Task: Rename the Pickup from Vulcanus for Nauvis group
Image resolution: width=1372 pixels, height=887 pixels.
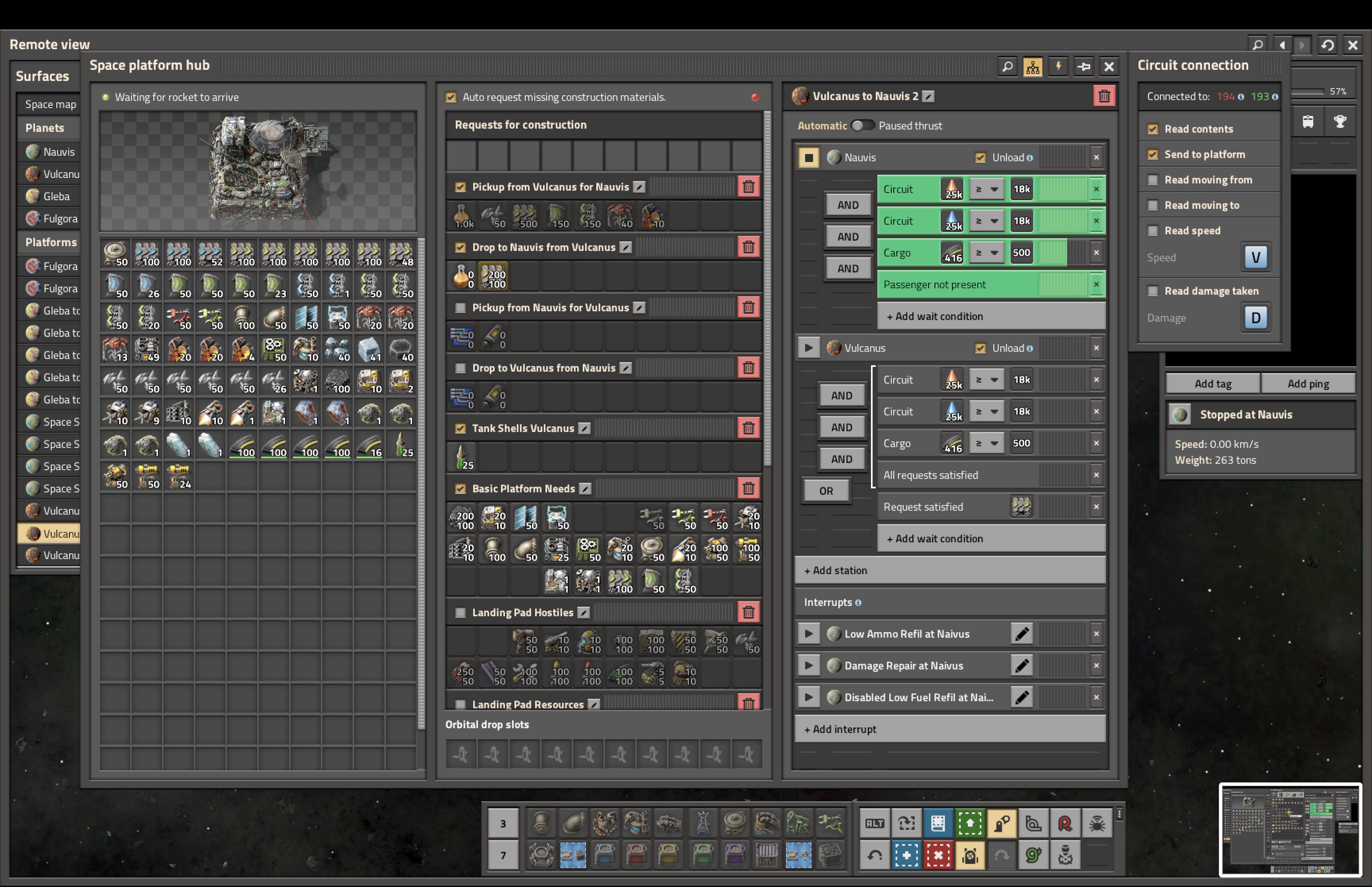Action: (x=639, y=187)
